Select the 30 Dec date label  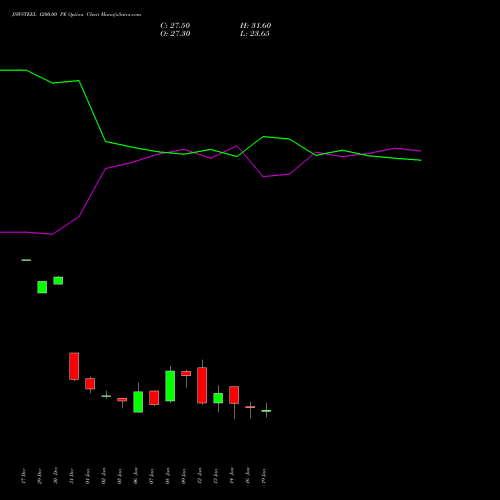55,475
